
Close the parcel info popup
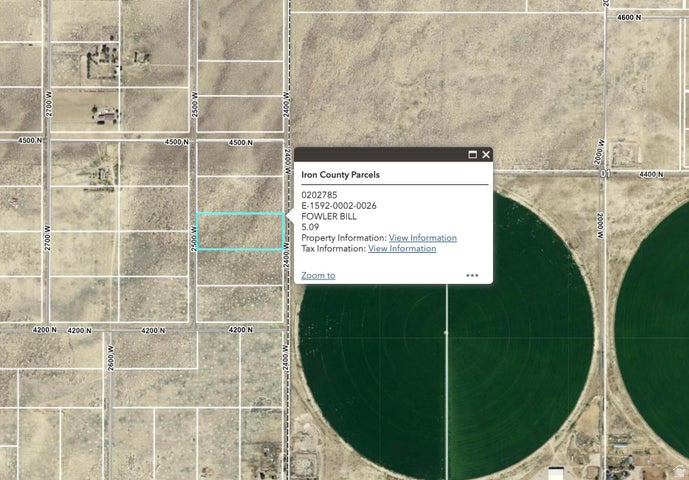point(486,155)
